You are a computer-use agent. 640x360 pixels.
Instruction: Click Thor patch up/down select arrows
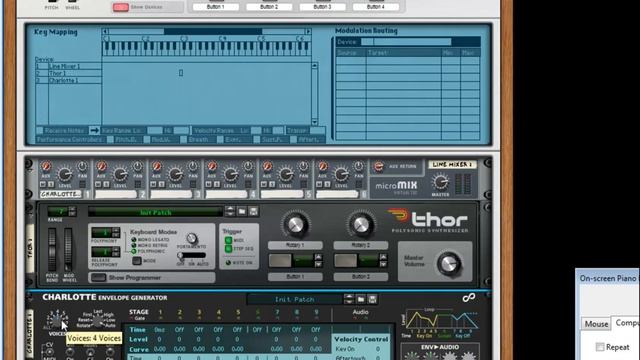coord(230,211)
